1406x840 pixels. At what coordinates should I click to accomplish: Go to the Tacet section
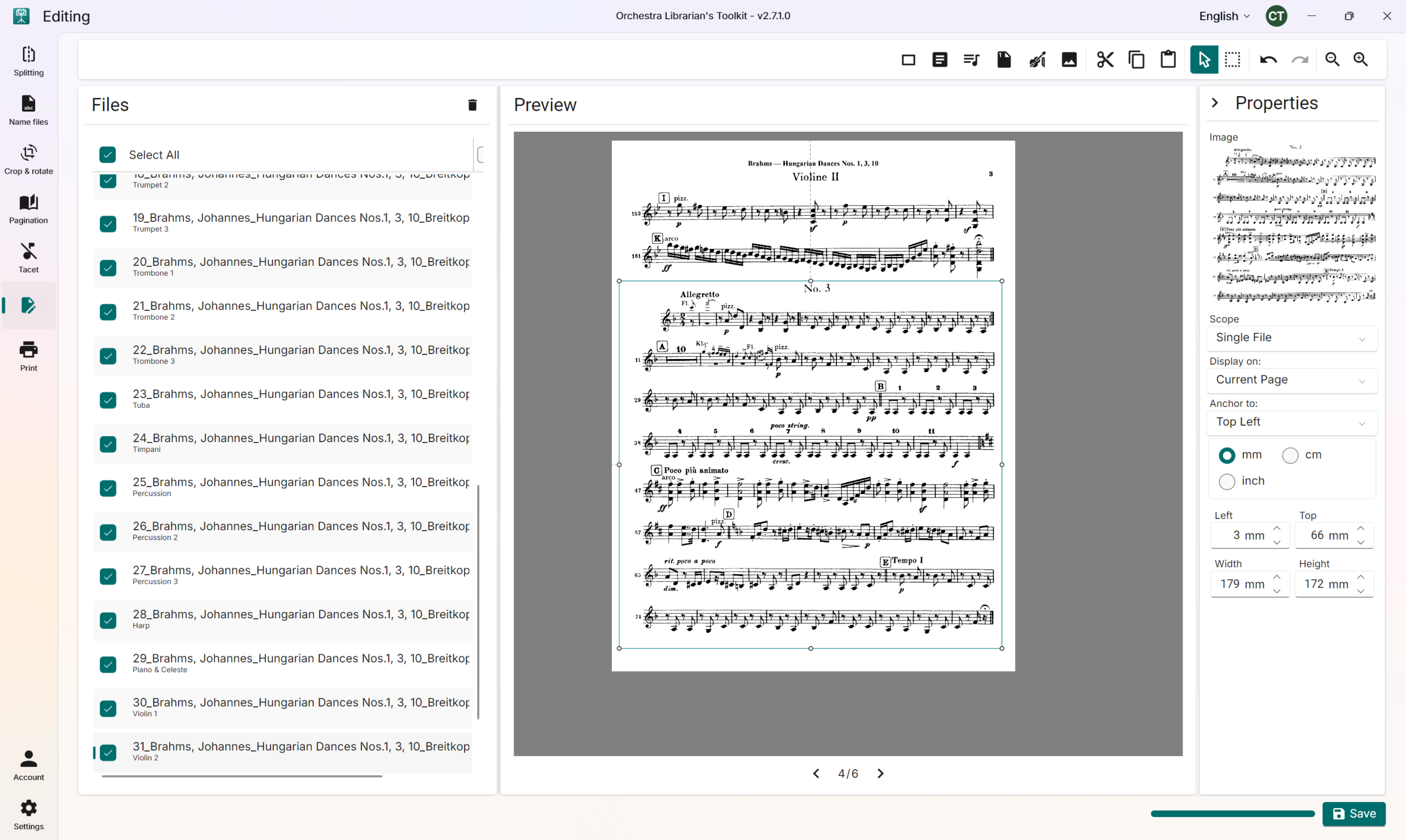[x=29, y=258]
